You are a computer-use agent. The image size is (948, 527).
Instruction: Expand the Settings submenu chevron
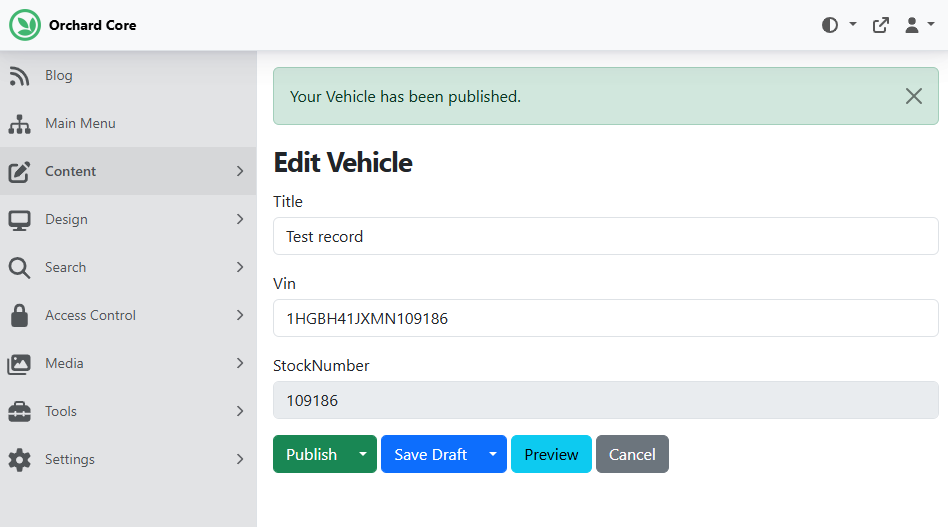[x=240, y=459]
